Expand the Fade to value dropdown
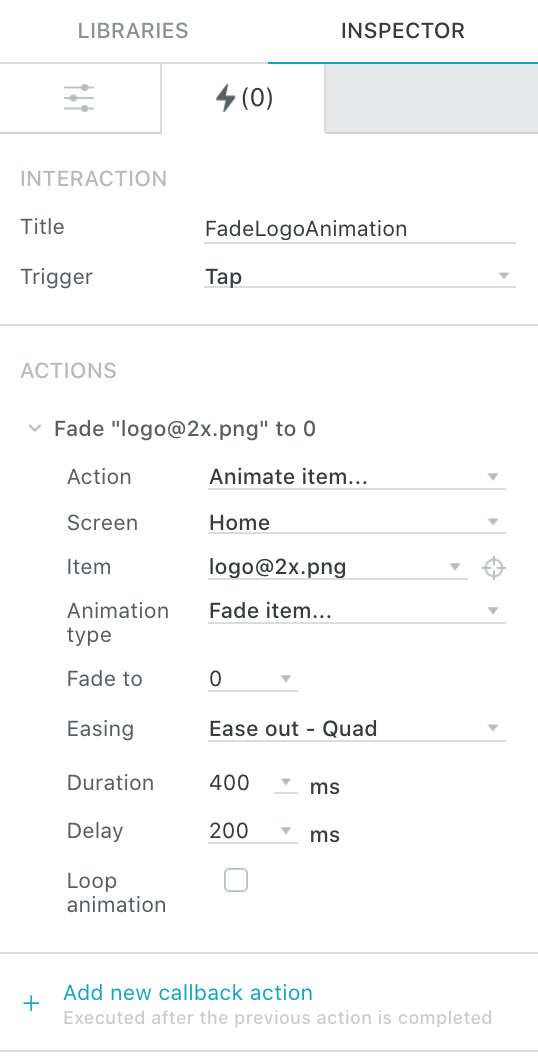This screenshot has height=1060, width=538. 253,679
